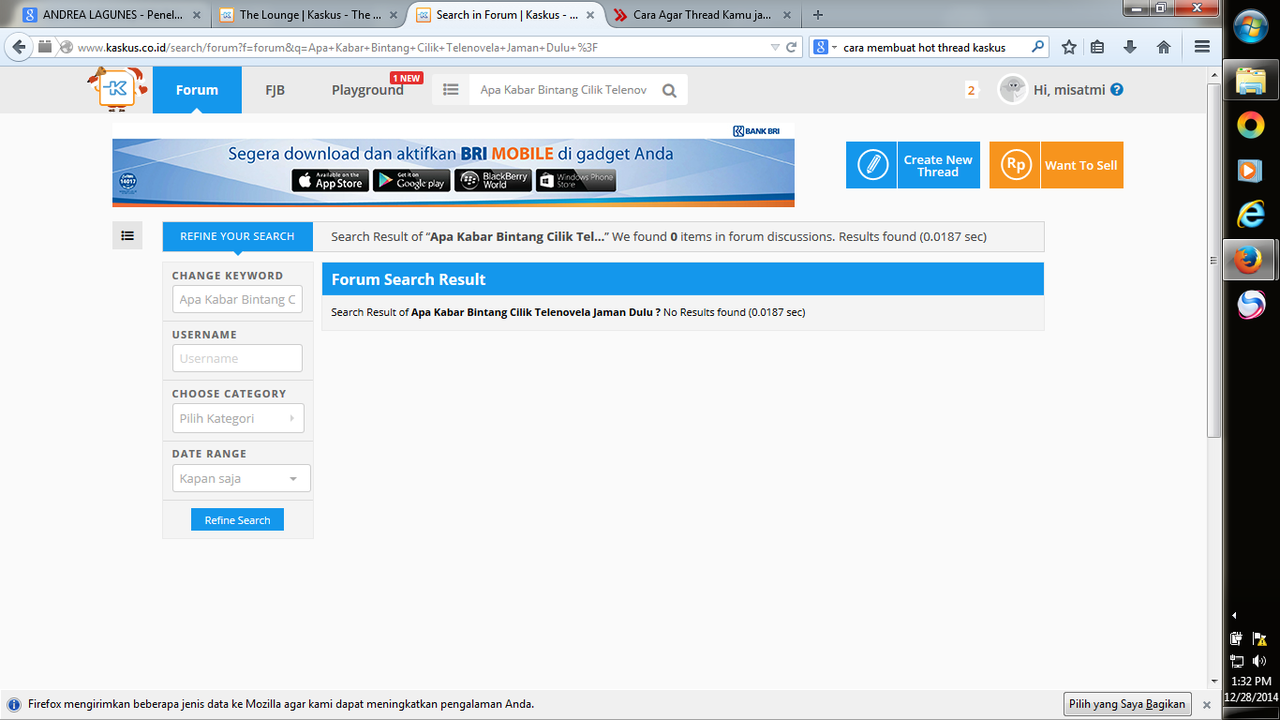Switch to Cara Agar Thread Kamu tab
Image resolution: width=1280 pixels, height=720 pixels.
(702, 15)
